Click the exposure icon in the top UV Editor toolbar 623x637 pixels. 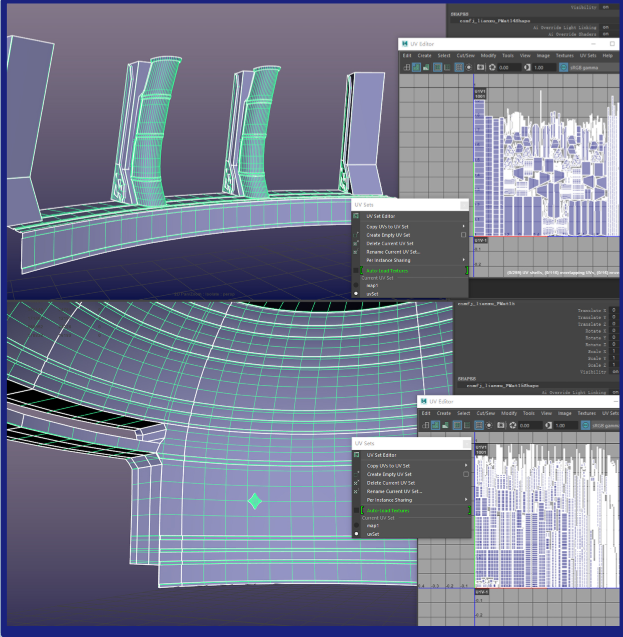pyautogui.click(x=494, y=67)
